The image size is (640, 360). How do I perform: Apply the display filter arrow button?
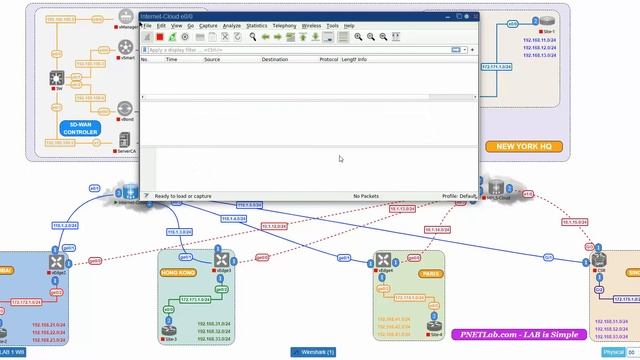click(x=456, y=50)
